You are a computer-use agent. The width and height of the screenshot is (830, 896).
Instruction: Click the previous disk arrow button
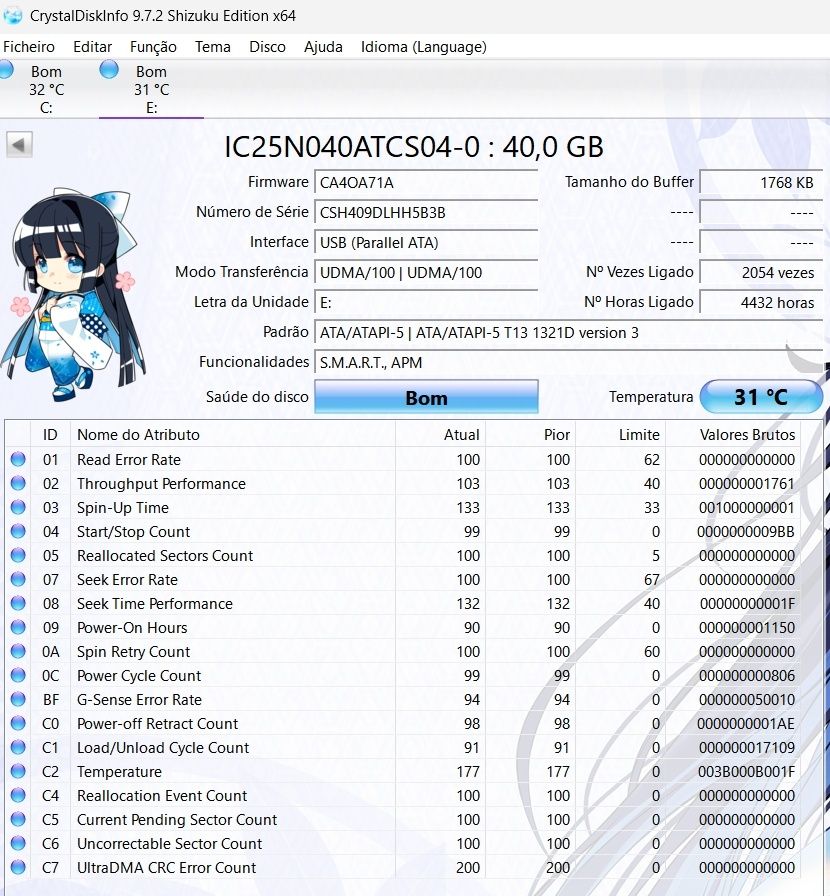pyautogui.click(x=19, y=144)
